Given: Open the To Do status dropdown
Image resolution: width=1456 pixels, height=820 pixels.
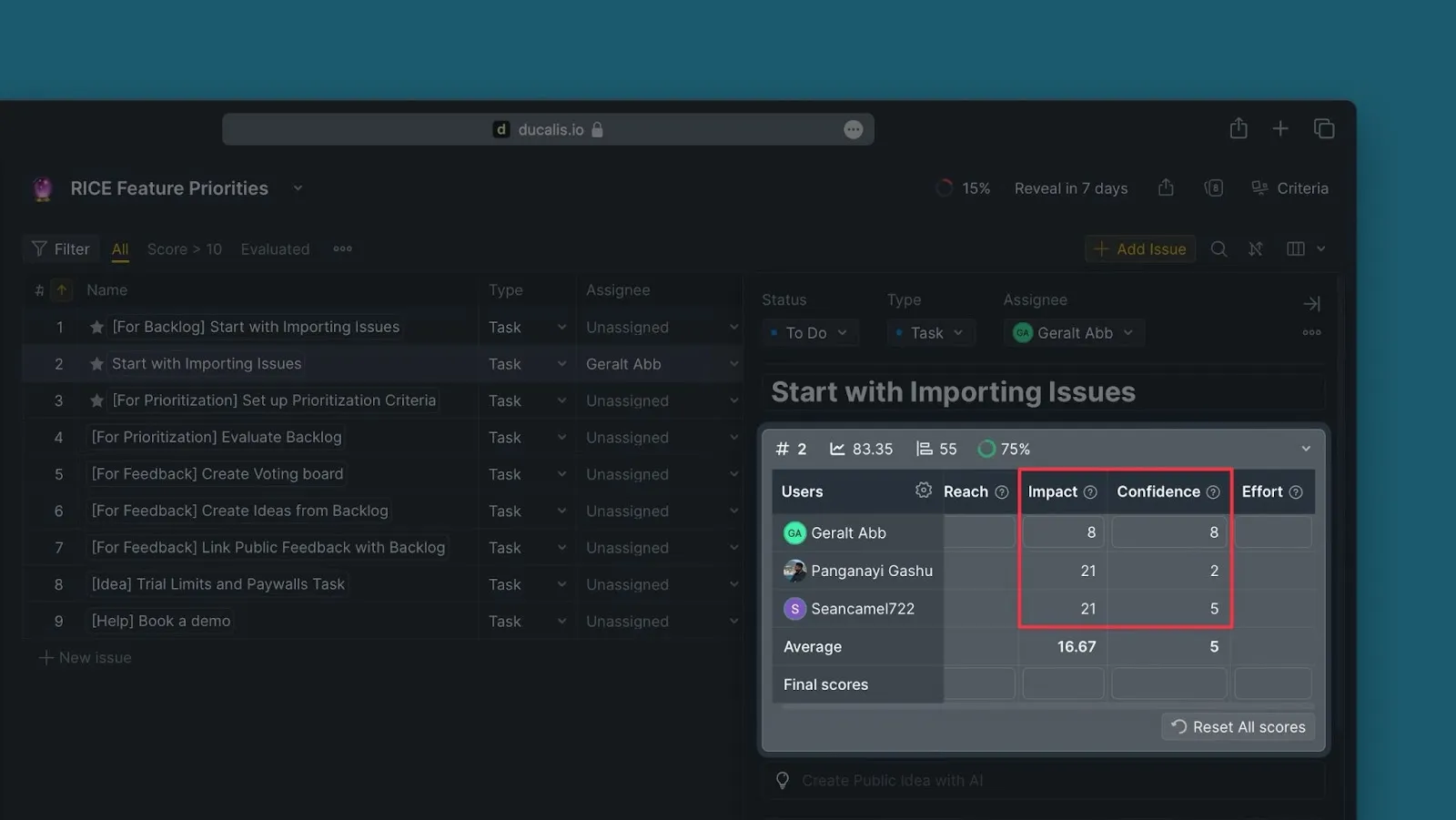Looking at the screenshot, I should [808, 333].
